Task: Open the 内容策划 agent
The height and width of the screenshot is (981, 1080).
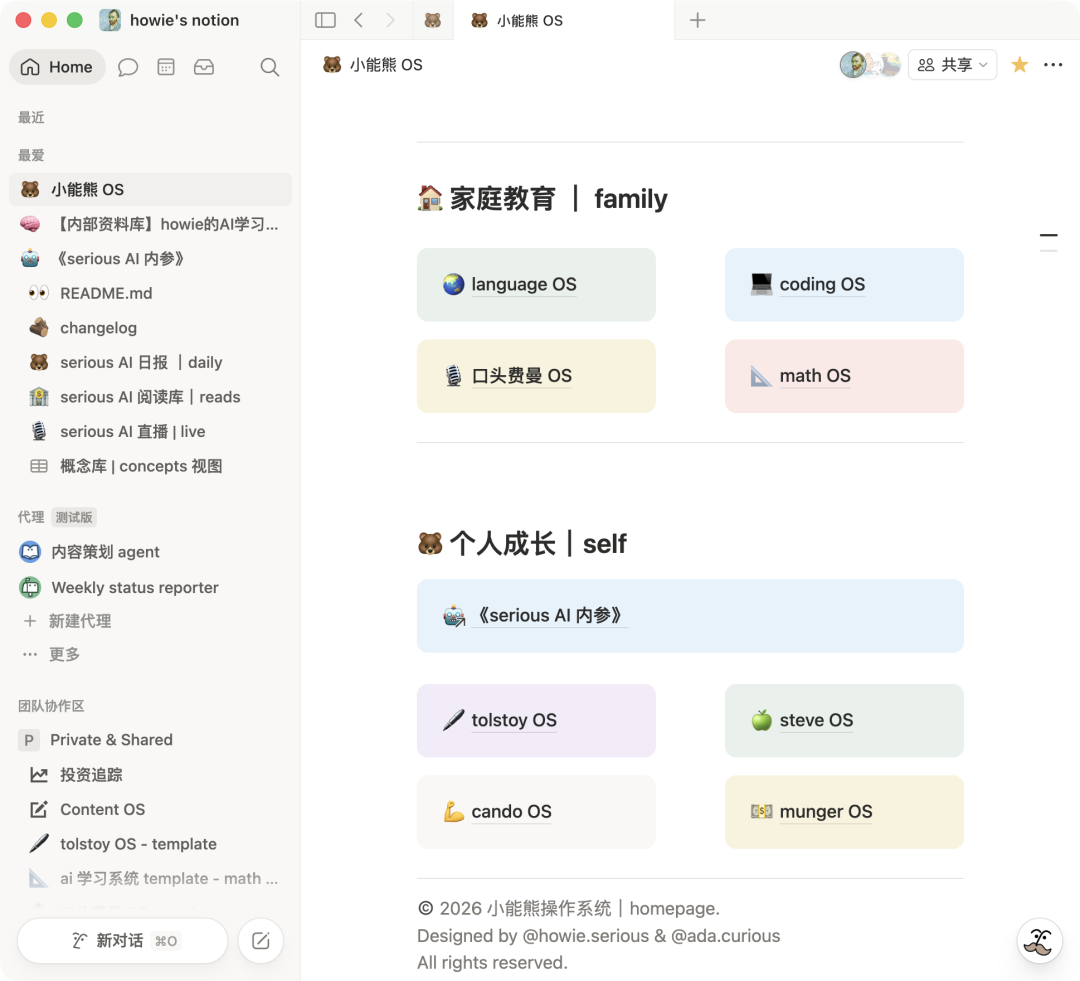Action: click(x=150, y=552)
